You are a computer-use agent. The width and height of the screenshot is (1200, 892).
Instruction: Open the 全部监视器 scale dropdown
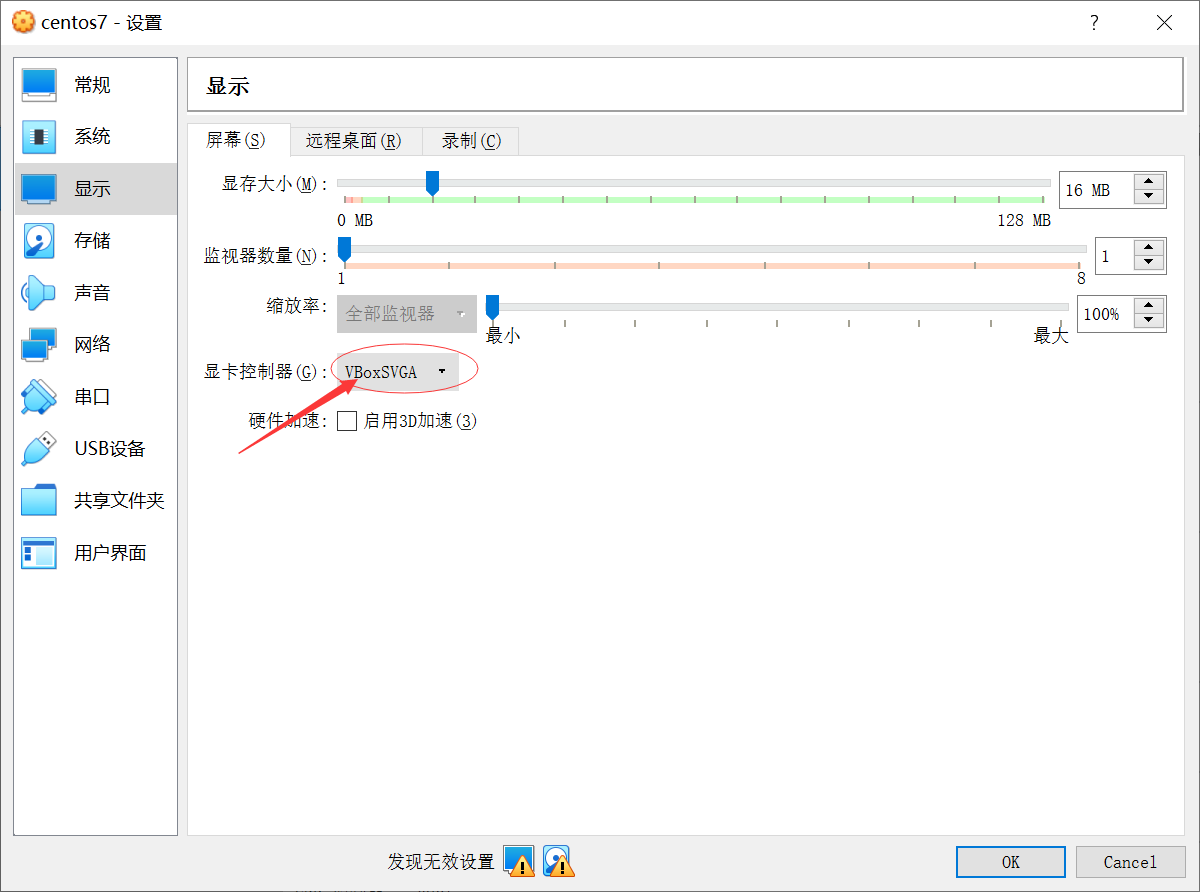point(407,314)
